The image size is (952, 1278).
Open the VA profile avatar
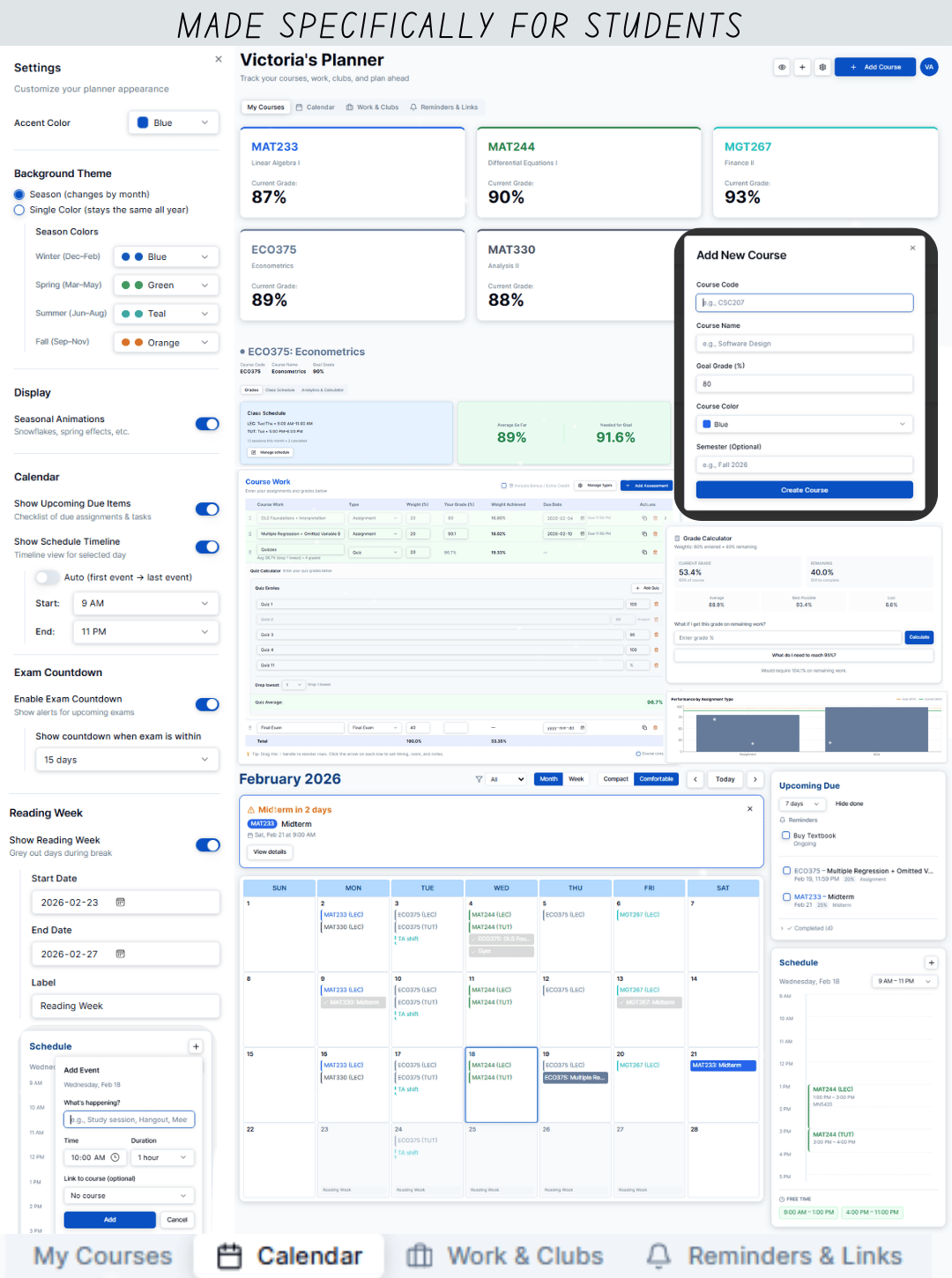point(929,67)
